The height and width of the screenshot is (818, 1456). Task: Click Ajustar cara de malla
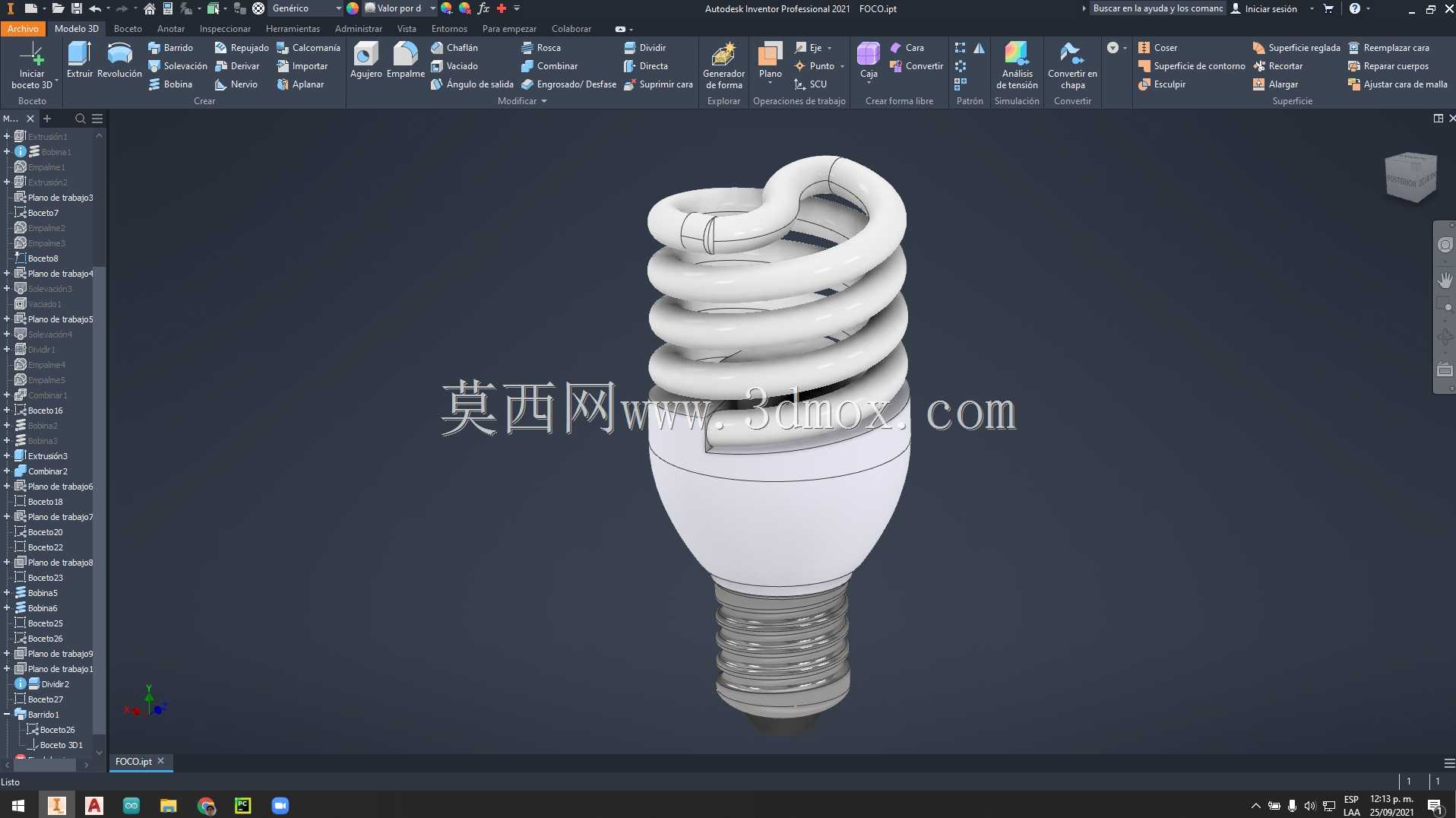pos(1397,84)
